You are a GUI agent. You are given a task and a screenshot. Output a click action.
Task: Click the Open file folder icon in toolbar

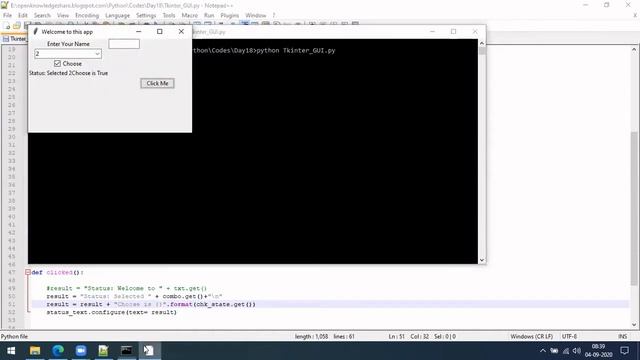pyautogui.click(x=17, y=26)
